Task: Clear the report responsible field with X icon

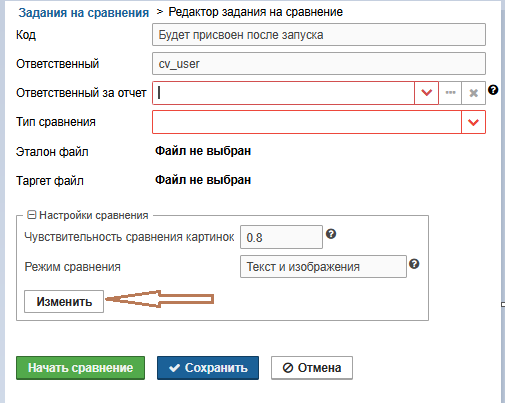Action: coord(474,93)
